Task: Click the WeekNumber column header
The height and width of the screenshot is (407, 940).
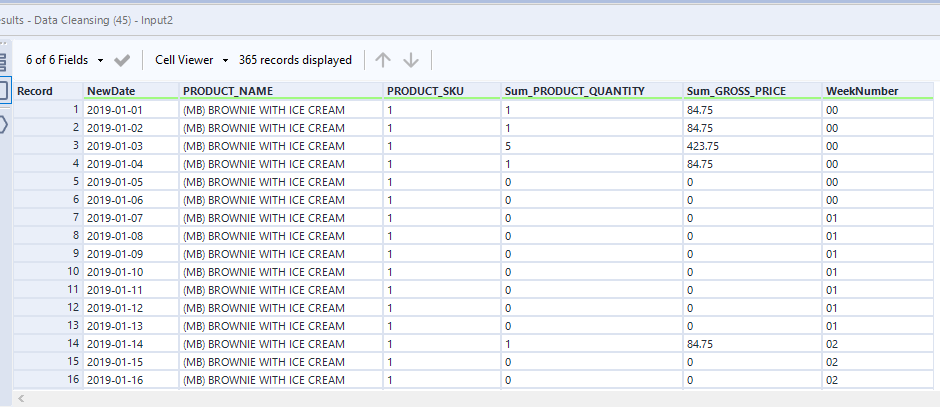Action: coord(878,91)
